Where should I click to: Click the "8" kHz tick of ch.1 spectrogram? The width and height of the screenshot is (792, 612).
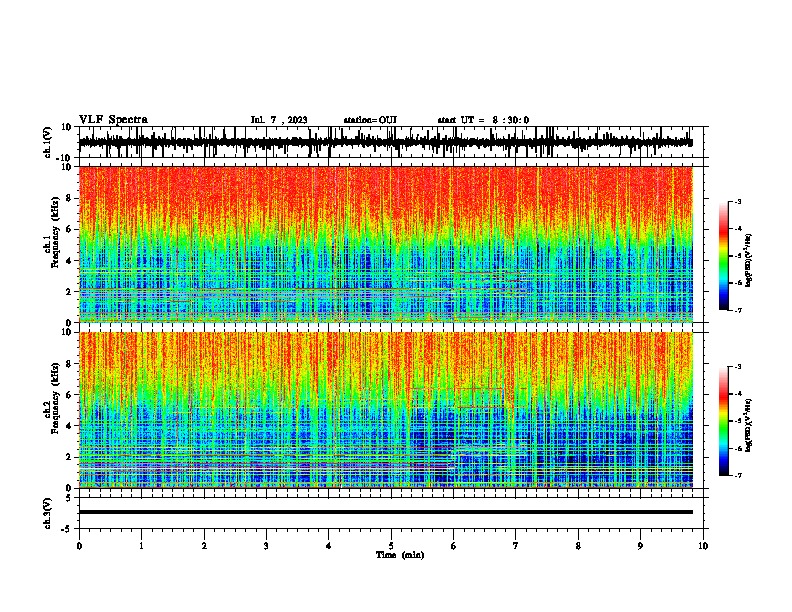70,198
